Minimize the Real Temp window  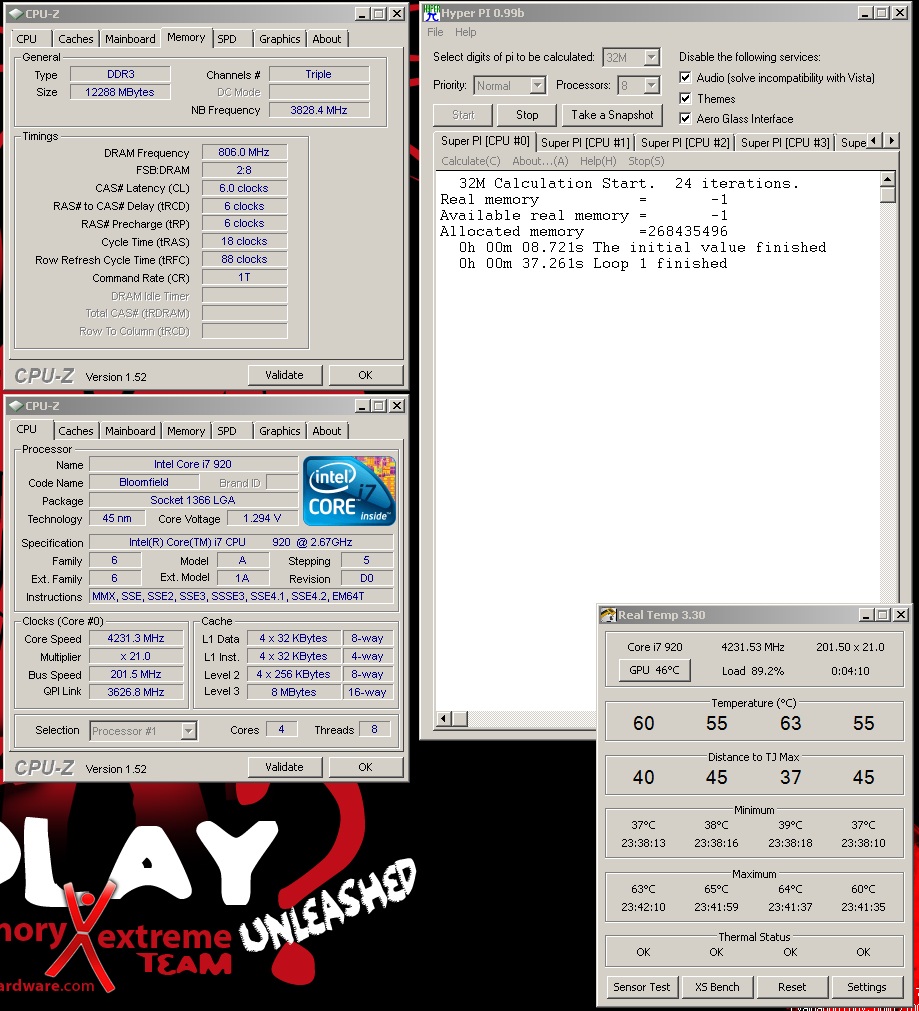point(866,614)
